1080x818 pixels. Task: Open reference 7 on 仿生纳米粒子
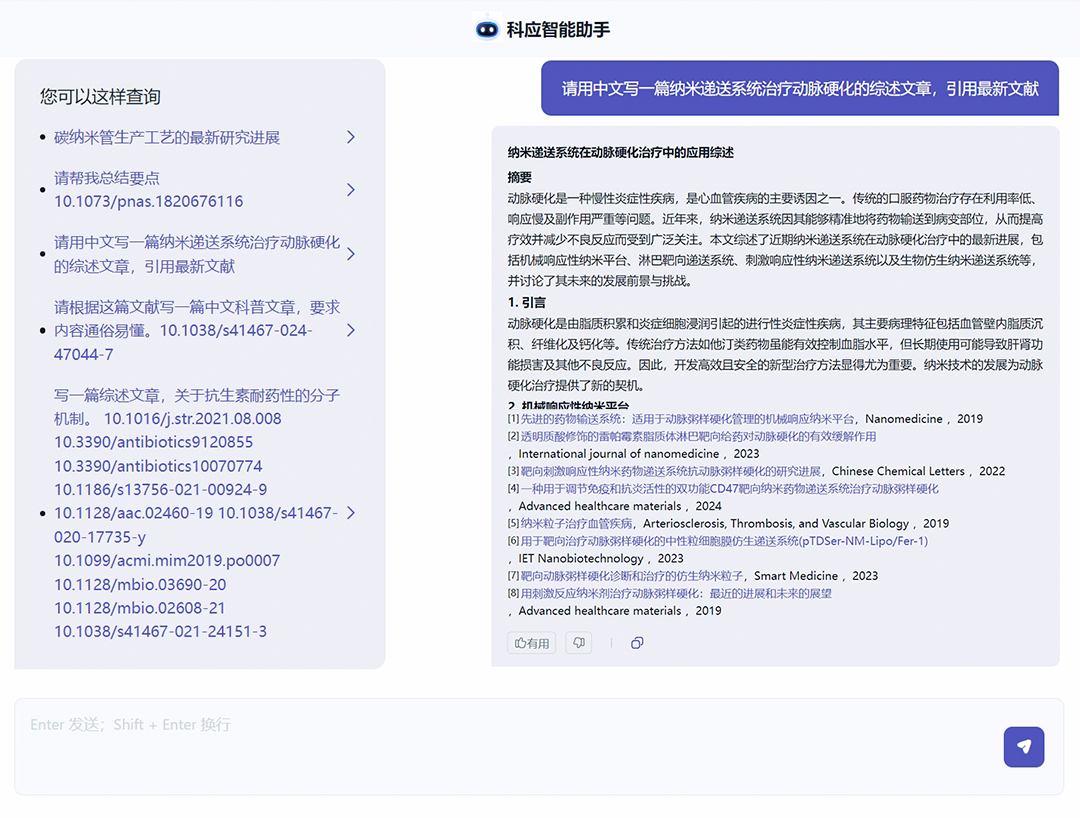pyautogui.click(x=632, y=575)
